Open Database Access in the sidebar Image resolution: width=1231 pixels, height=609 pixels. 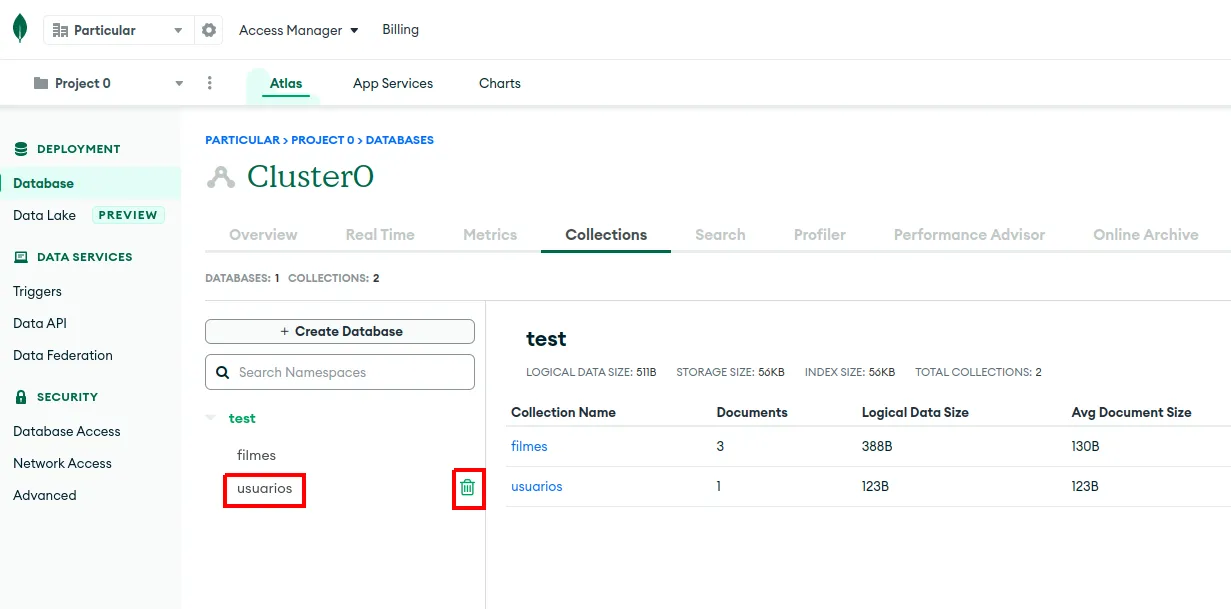coord(67,431)
